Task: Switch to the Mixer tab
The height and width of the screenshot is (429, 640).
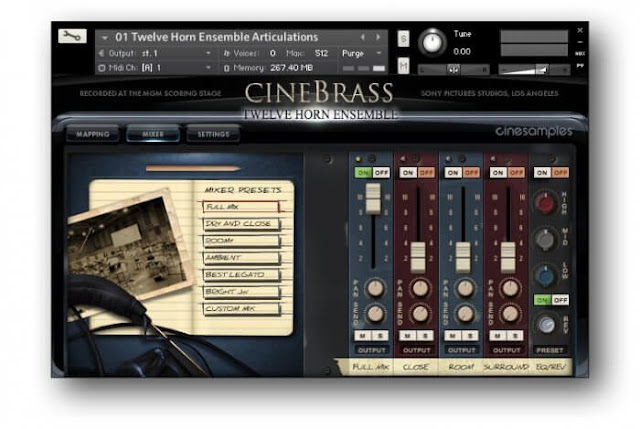Action: click(x=153, y=134)
